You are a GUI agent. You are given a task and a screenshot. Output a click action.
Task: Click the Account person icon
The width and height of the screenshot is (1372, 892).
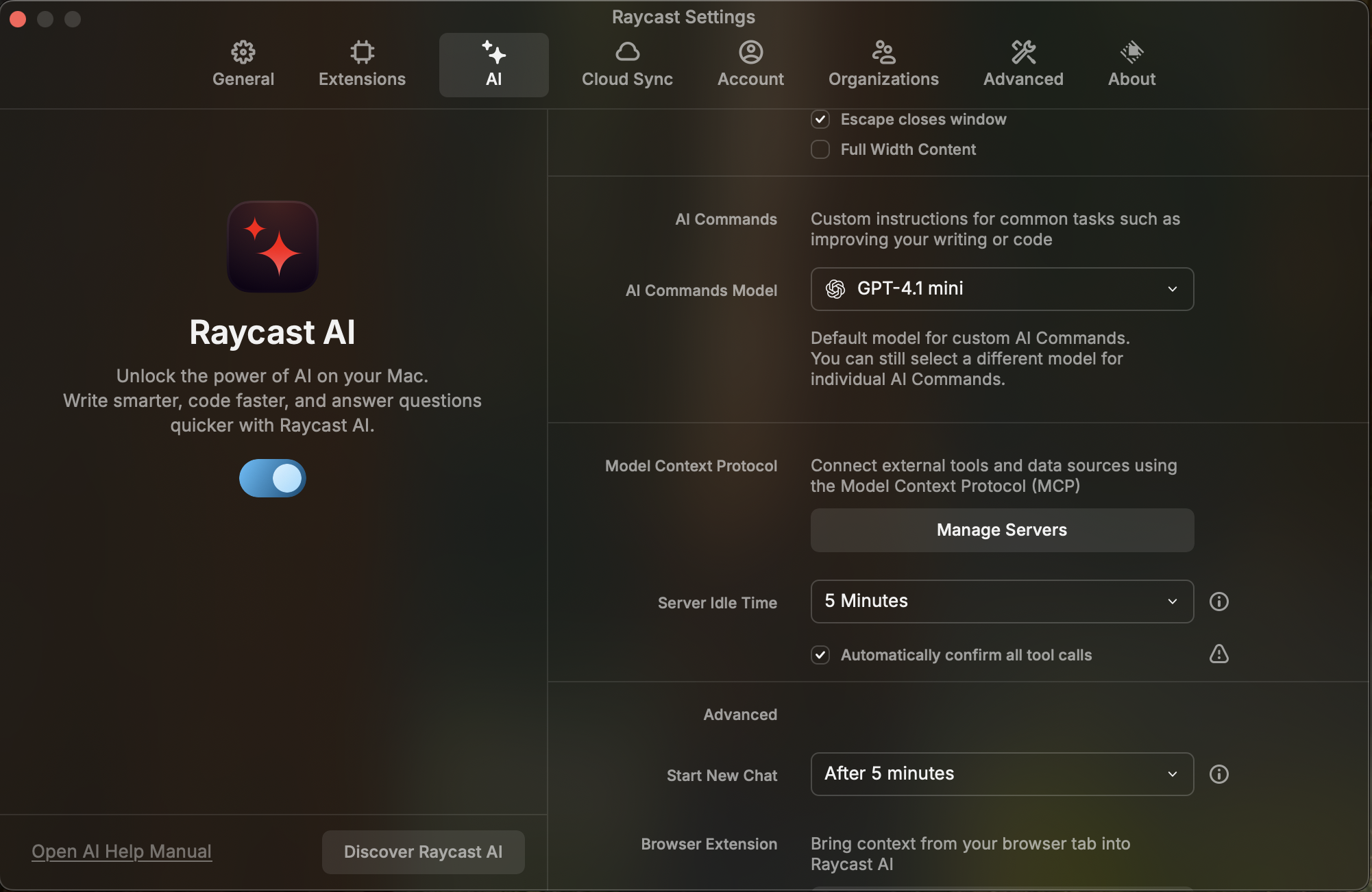click(x=750, y=52)
